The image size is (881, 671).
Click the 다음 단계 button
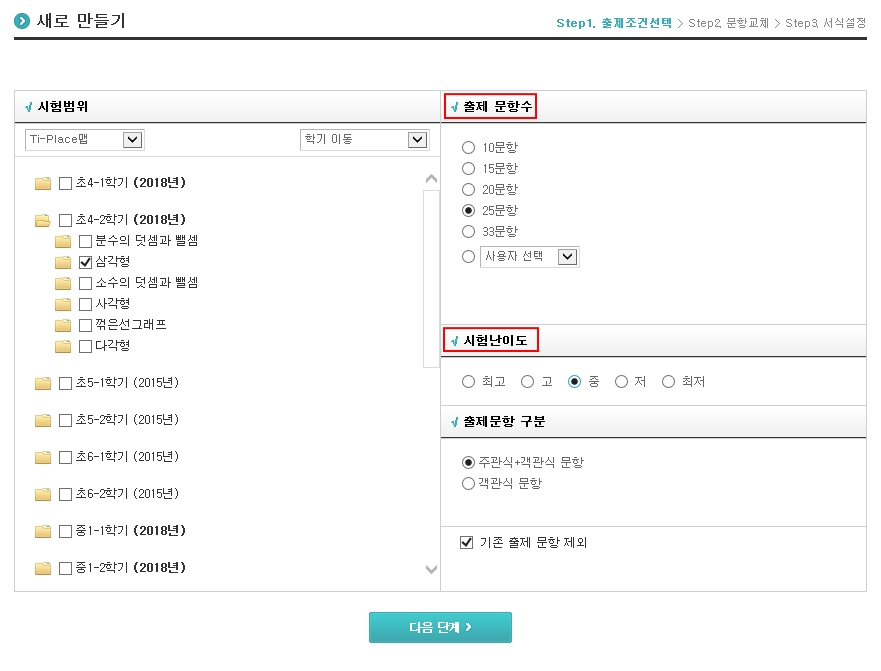(x=440, y=627)
